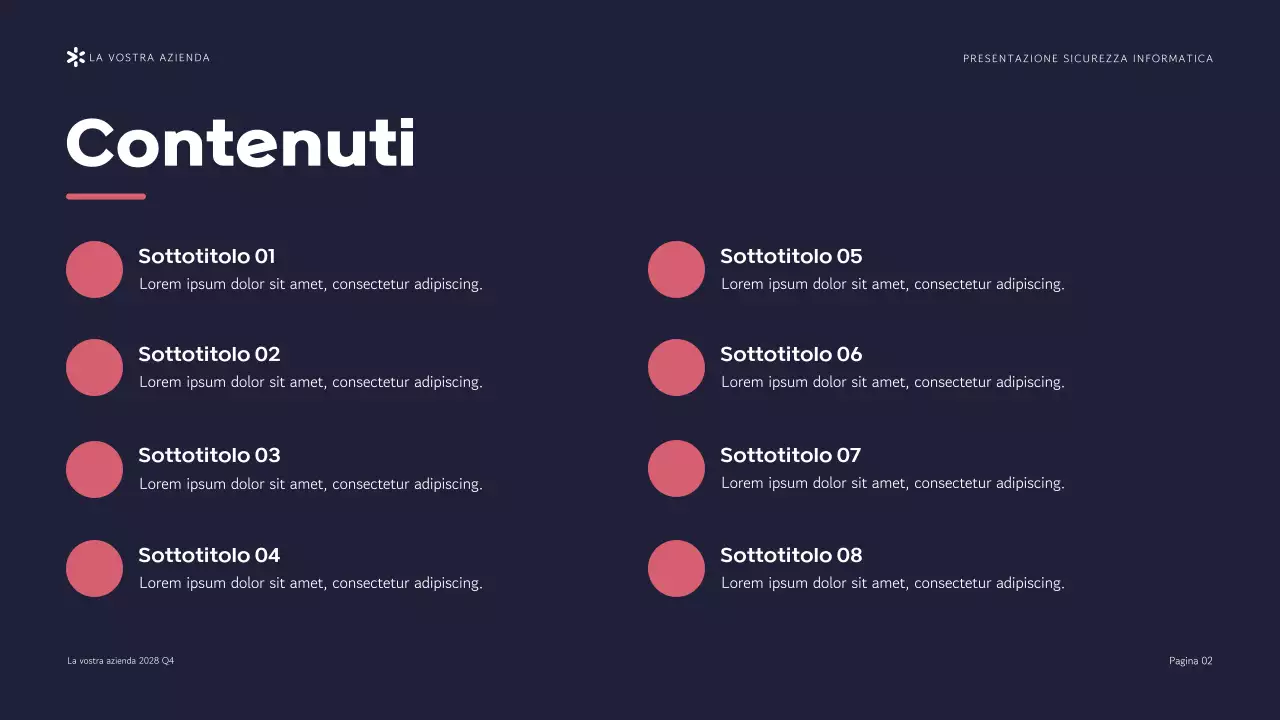Select the circle next to Sottotitolo 06
1280x720 pixels.
(x=676, y=367)
